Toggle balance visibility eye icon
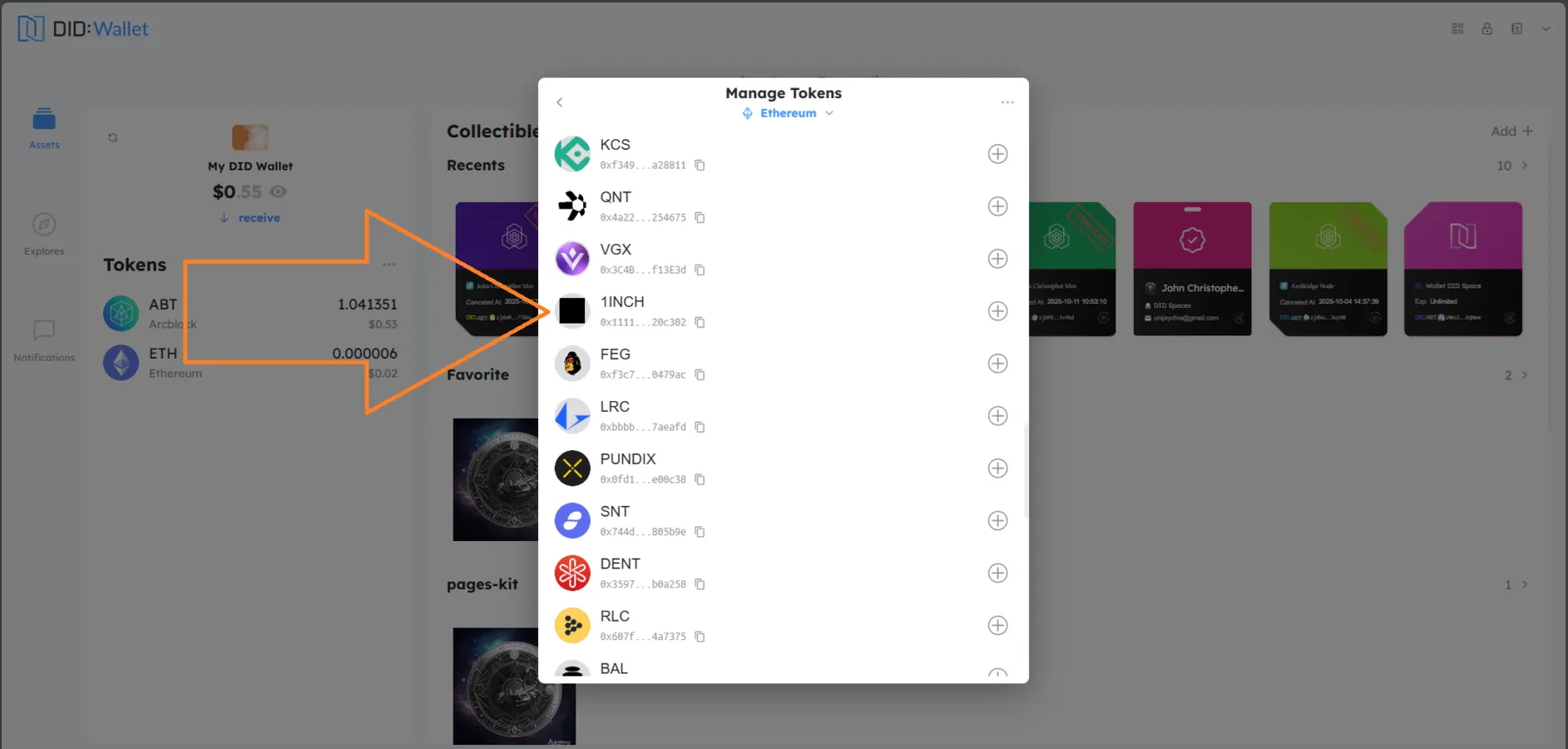 [278, 192]
